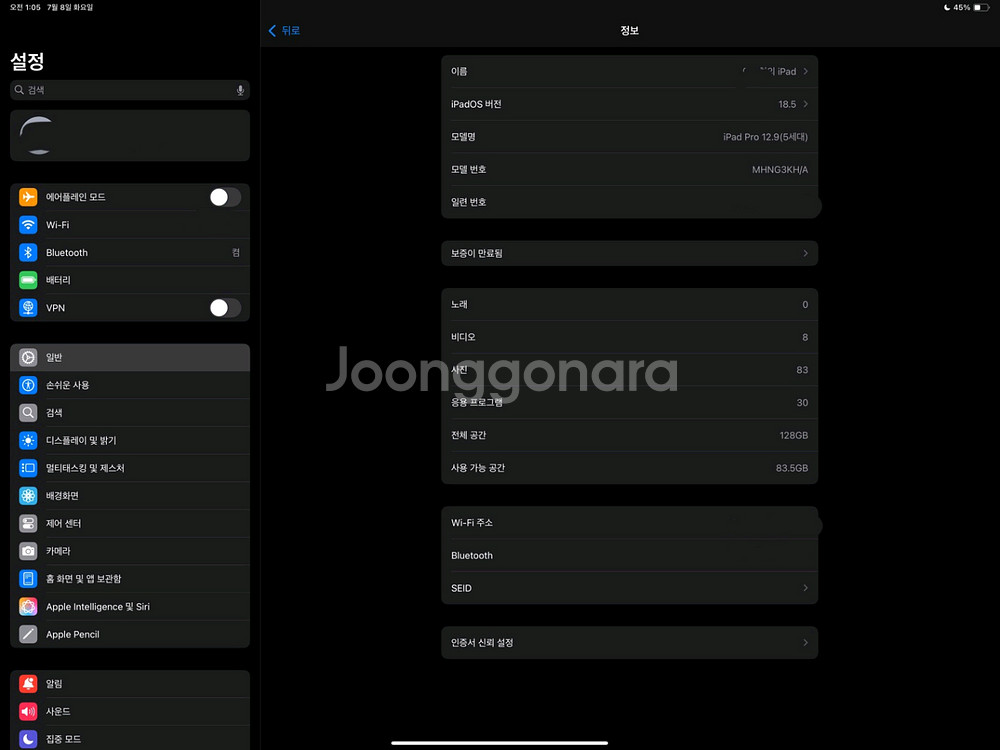Open 디스플레이 및 밝기 sun icon
The width and height of the screenshot is (1000, 750).
click(x=28, y=441)
